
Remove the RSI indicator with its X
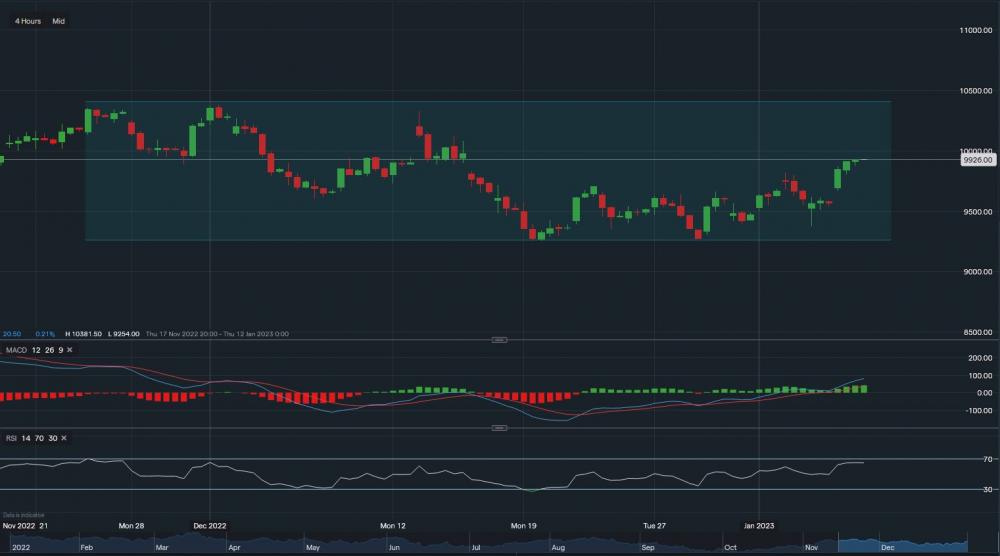(x=63, y=438)
